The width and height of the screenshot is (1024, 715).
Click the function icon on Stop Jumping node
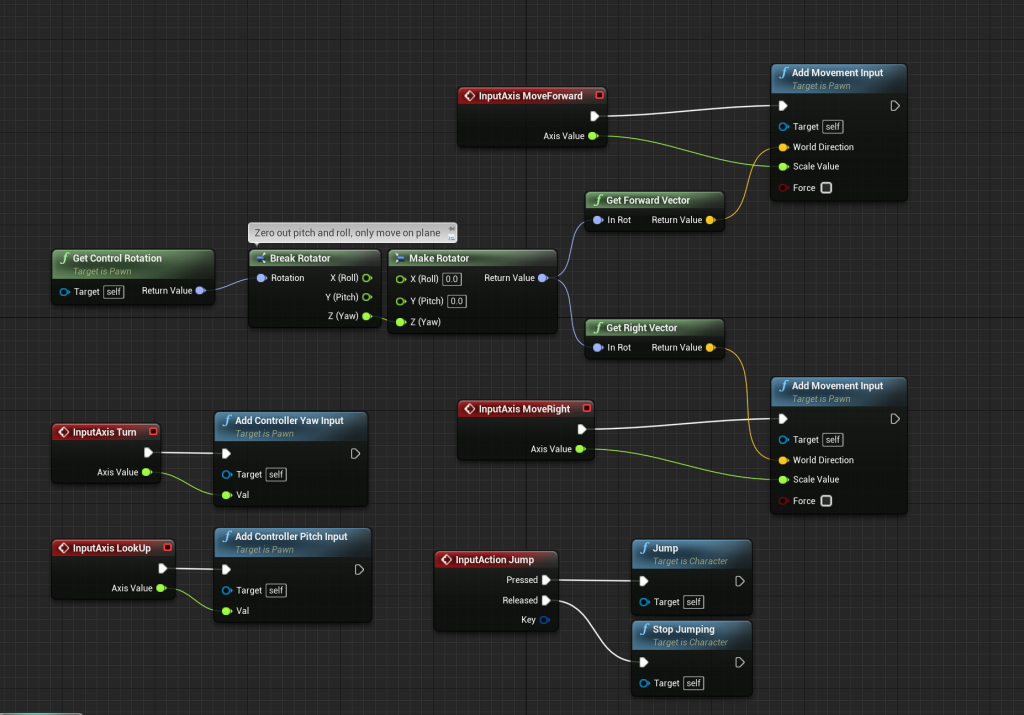click(643, 630)
